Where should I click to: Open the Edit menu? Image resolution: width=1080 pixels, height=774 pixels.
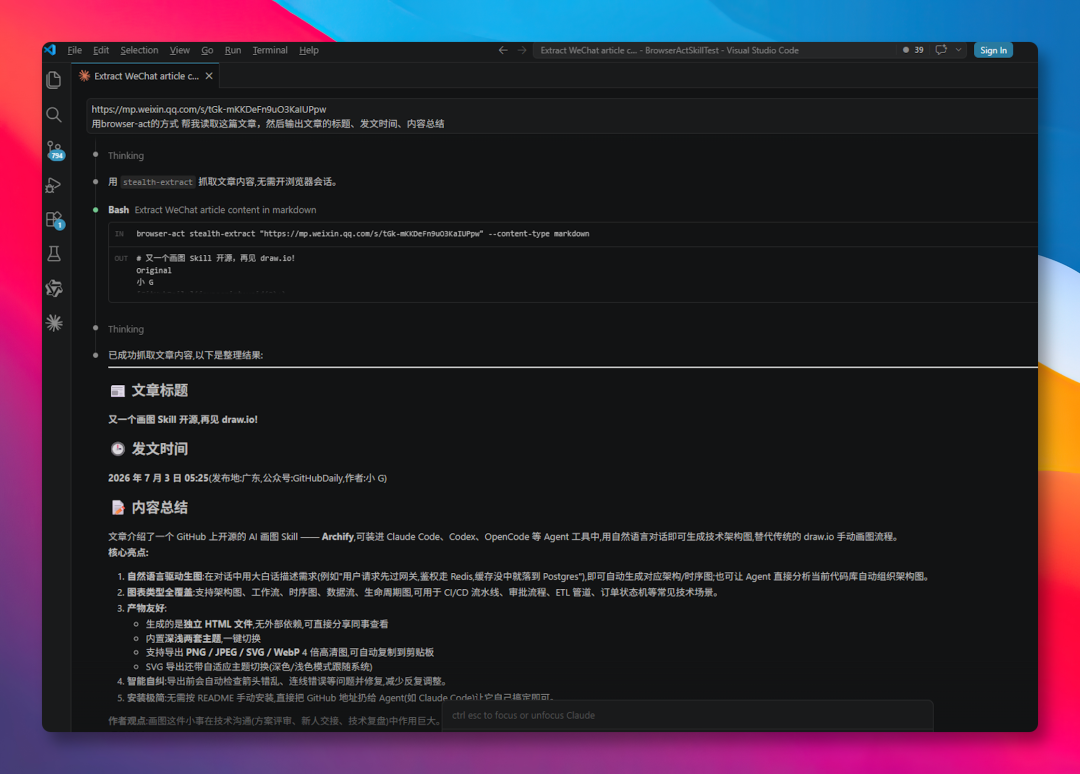tap(101, 50)
